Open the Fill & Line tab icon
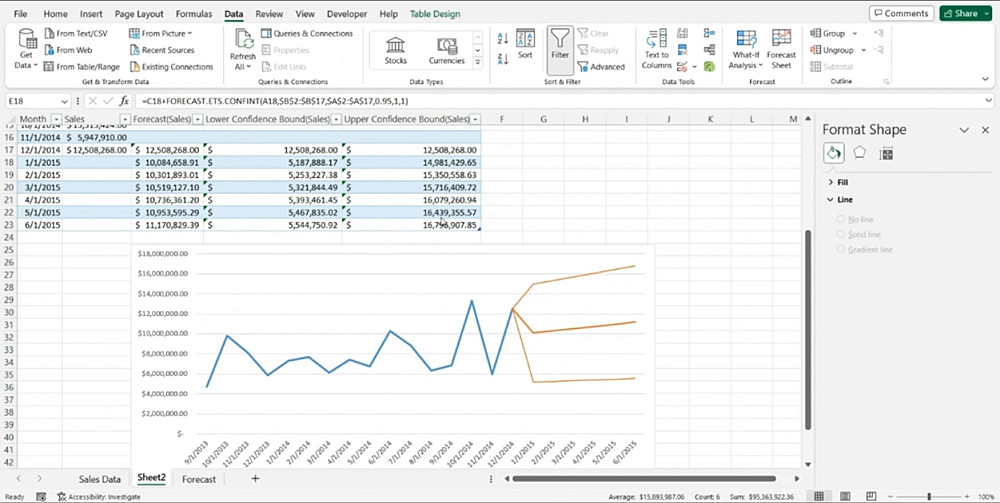The image size is (1000, 503). click(833, 153)
